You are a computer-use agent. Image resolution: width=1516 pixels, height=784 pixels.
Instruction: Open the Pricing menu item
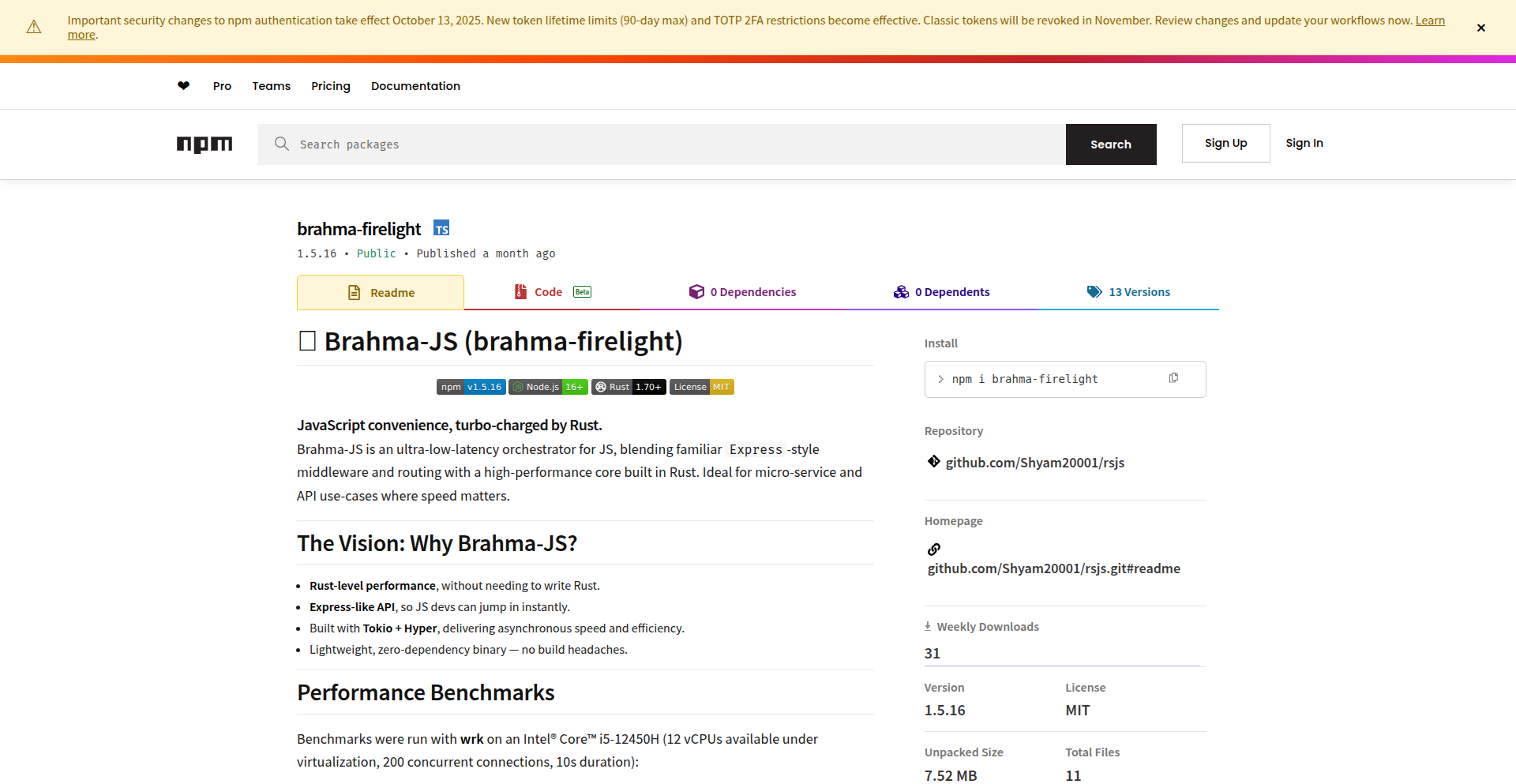coord(330,86)
